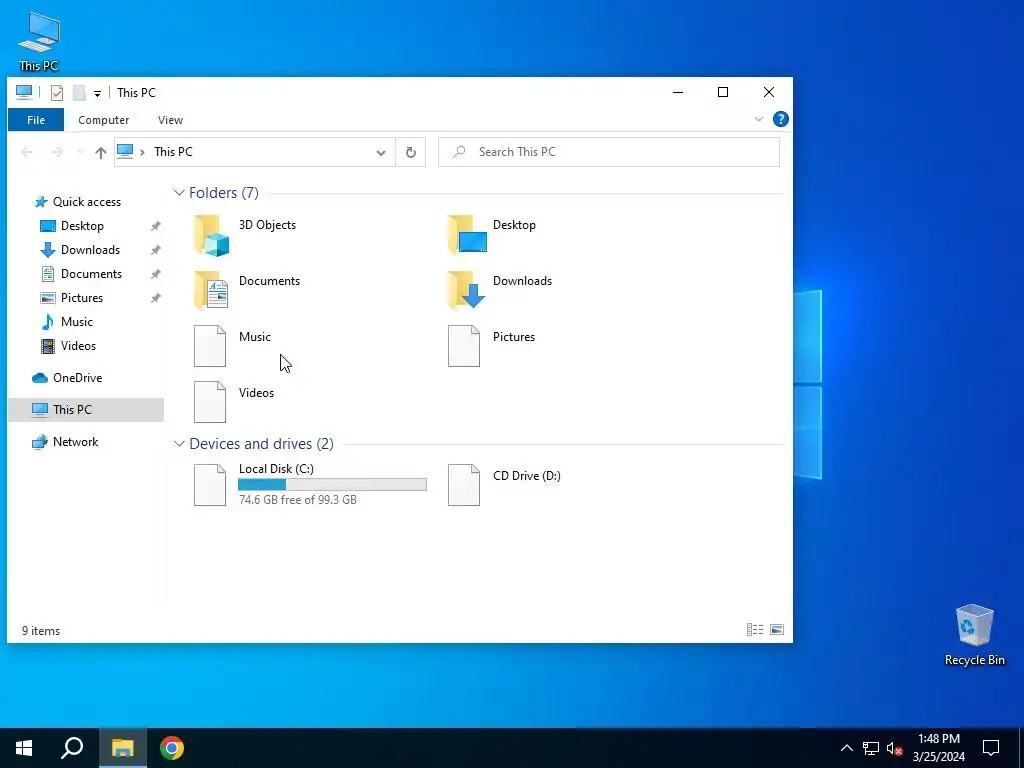Click the Back navigation arrow

tap(27, 152)
